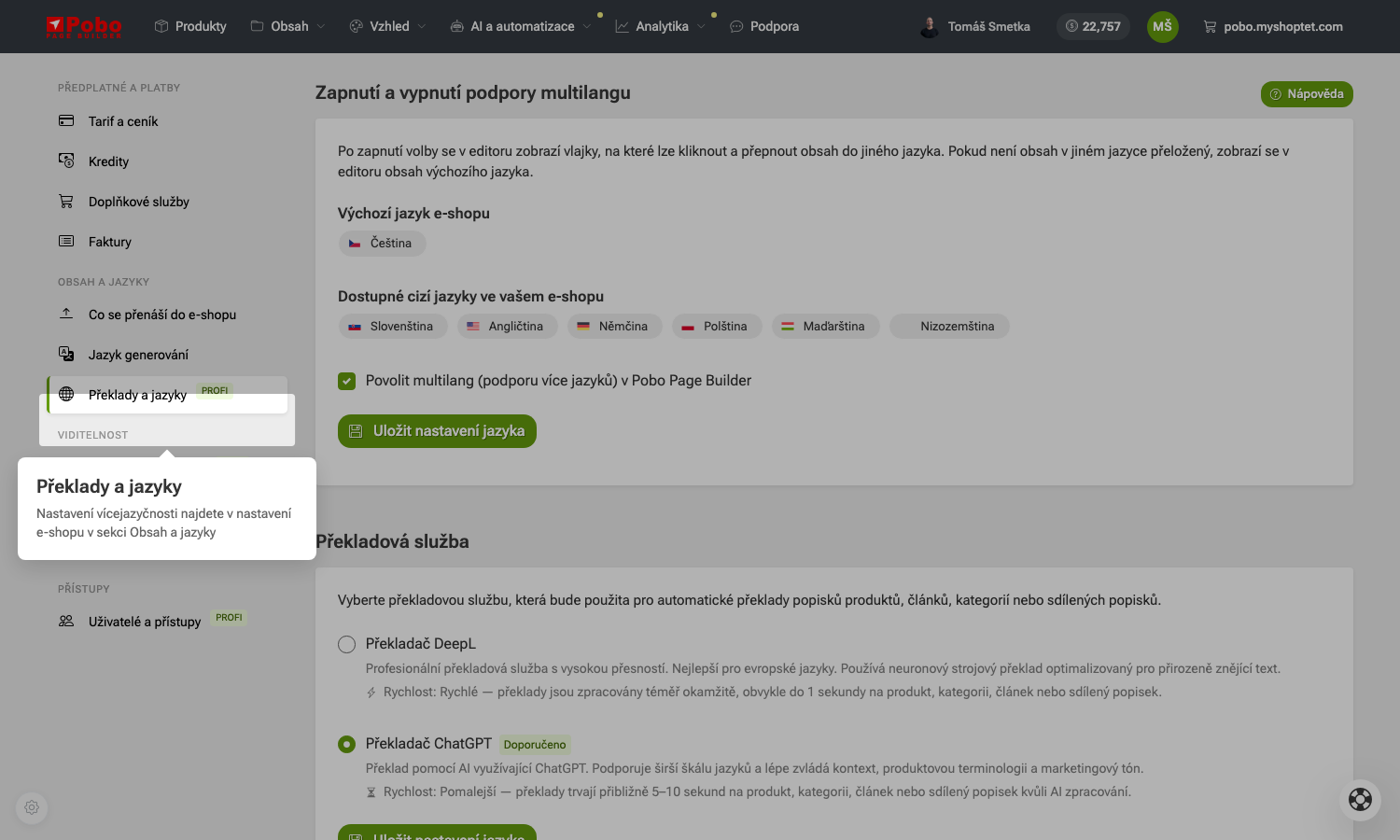Uncheck Povolit multilang checkbox

(347, 381)
